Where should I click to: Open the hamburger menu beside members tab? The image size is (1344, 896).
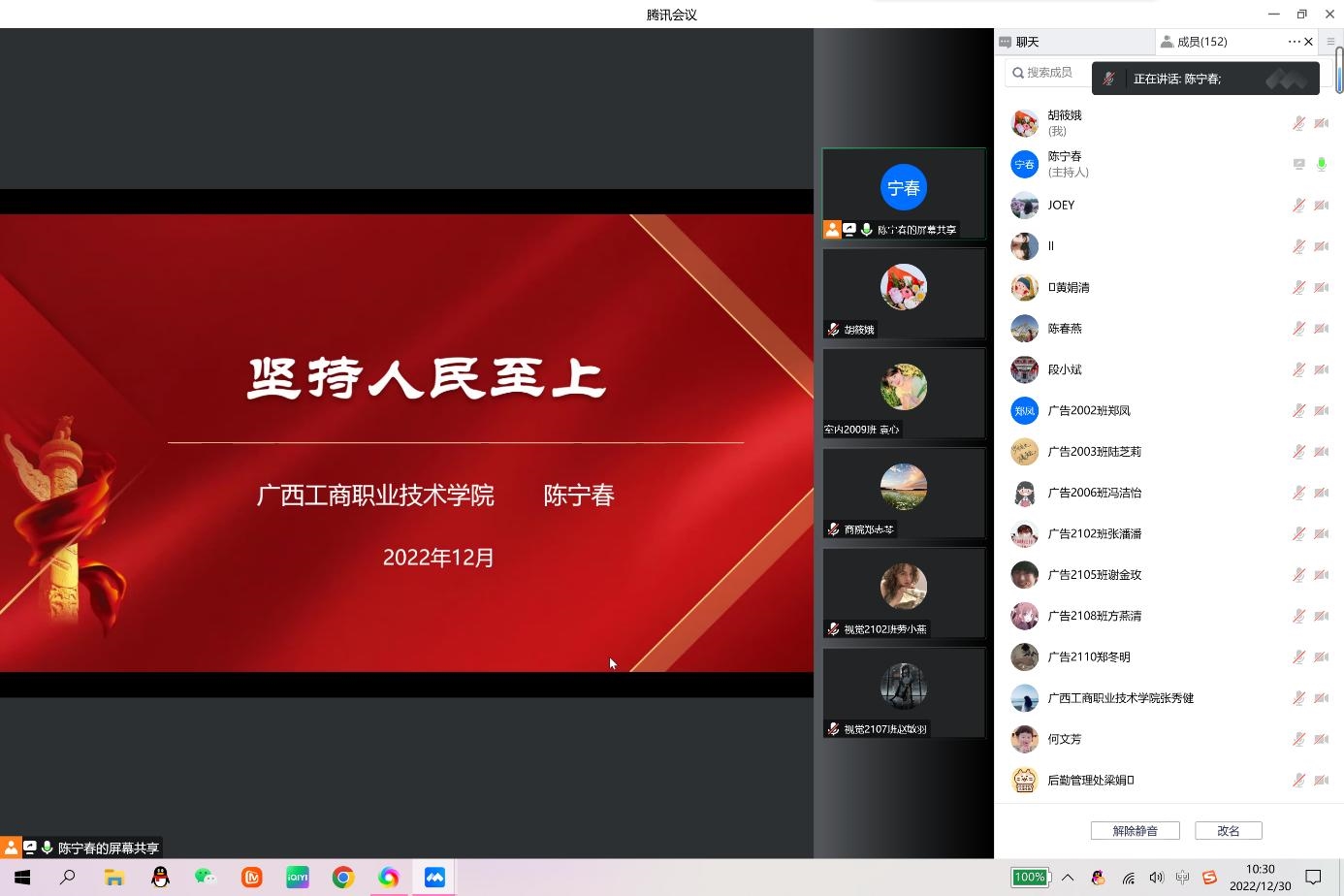click(1330, 42)
